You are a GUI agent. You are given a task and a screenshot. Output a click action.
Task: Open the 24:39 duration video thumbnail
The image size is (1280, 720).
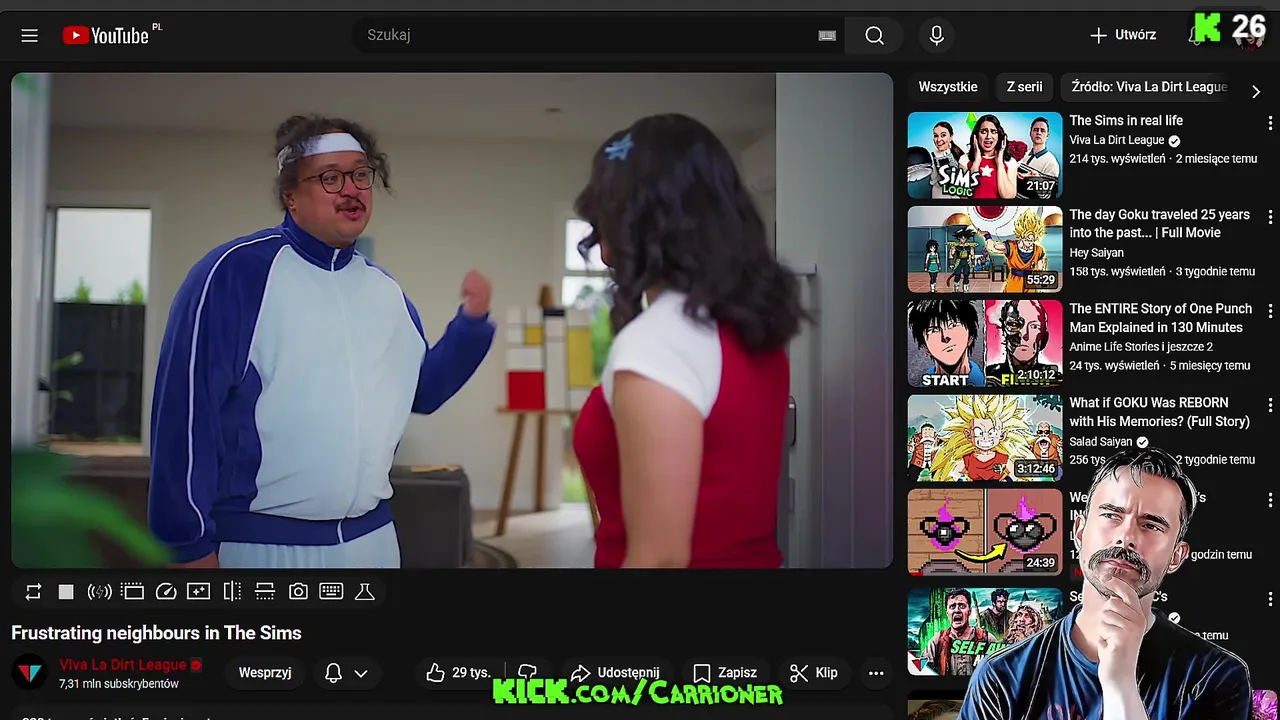[985, 531]
